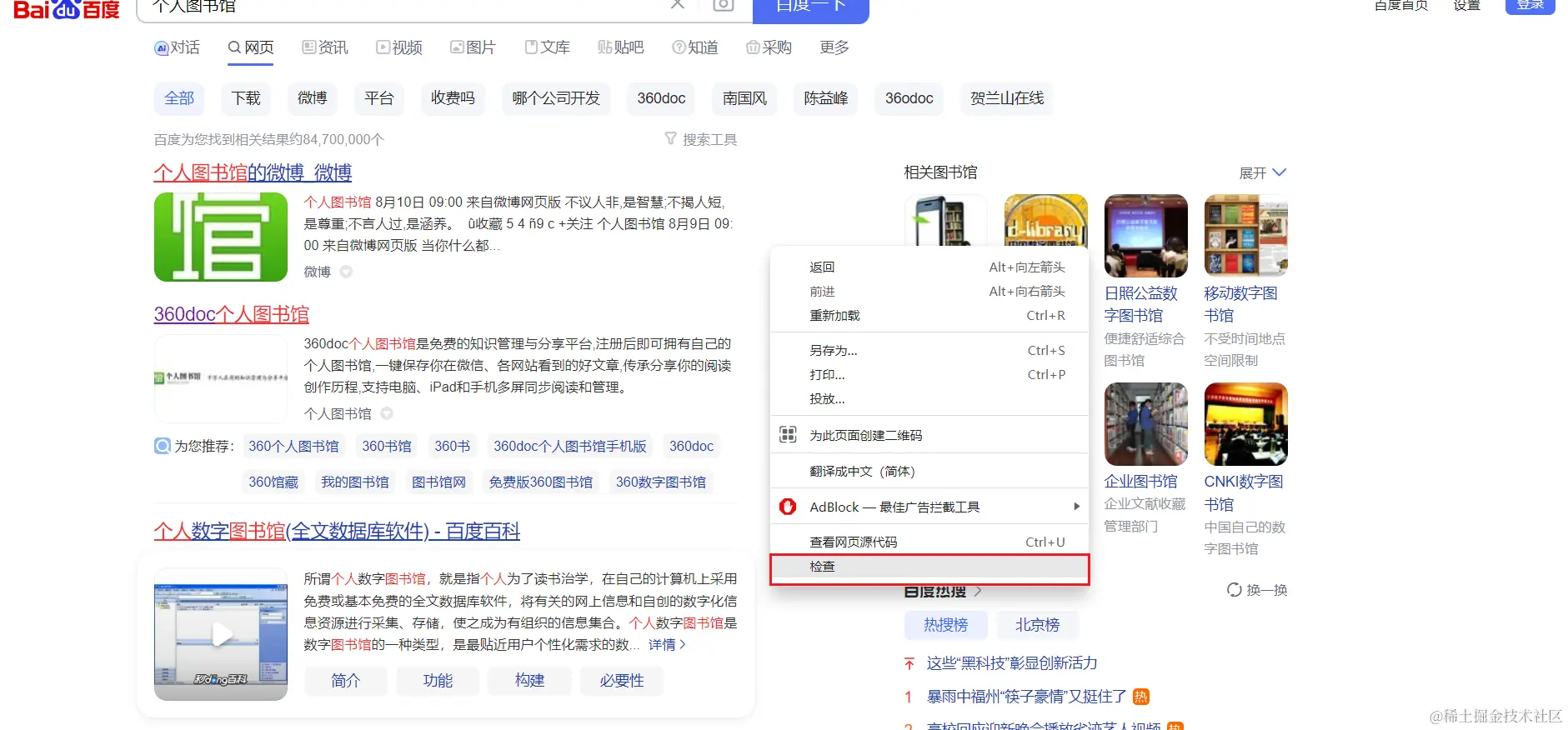Click the 构建 section button
Image resolution: width=1568 pixels, height=730 pixels.
tap(529, 681)
